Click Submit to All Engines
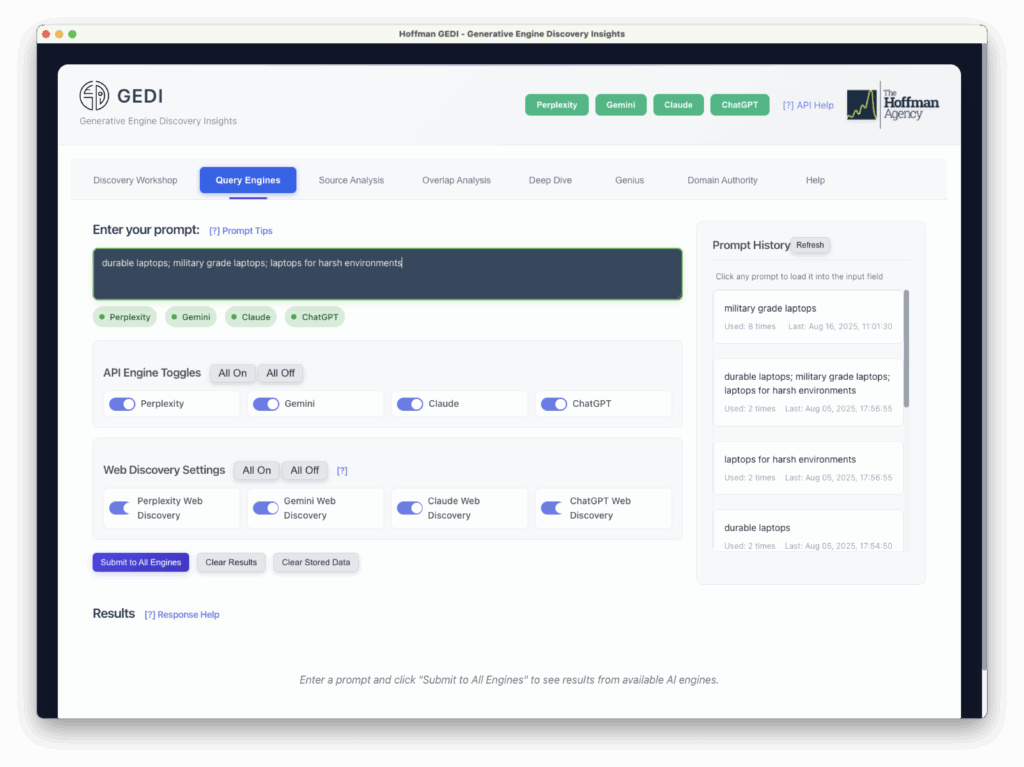The width and height of the screenshot is (1024, 767). coord(140,562)
